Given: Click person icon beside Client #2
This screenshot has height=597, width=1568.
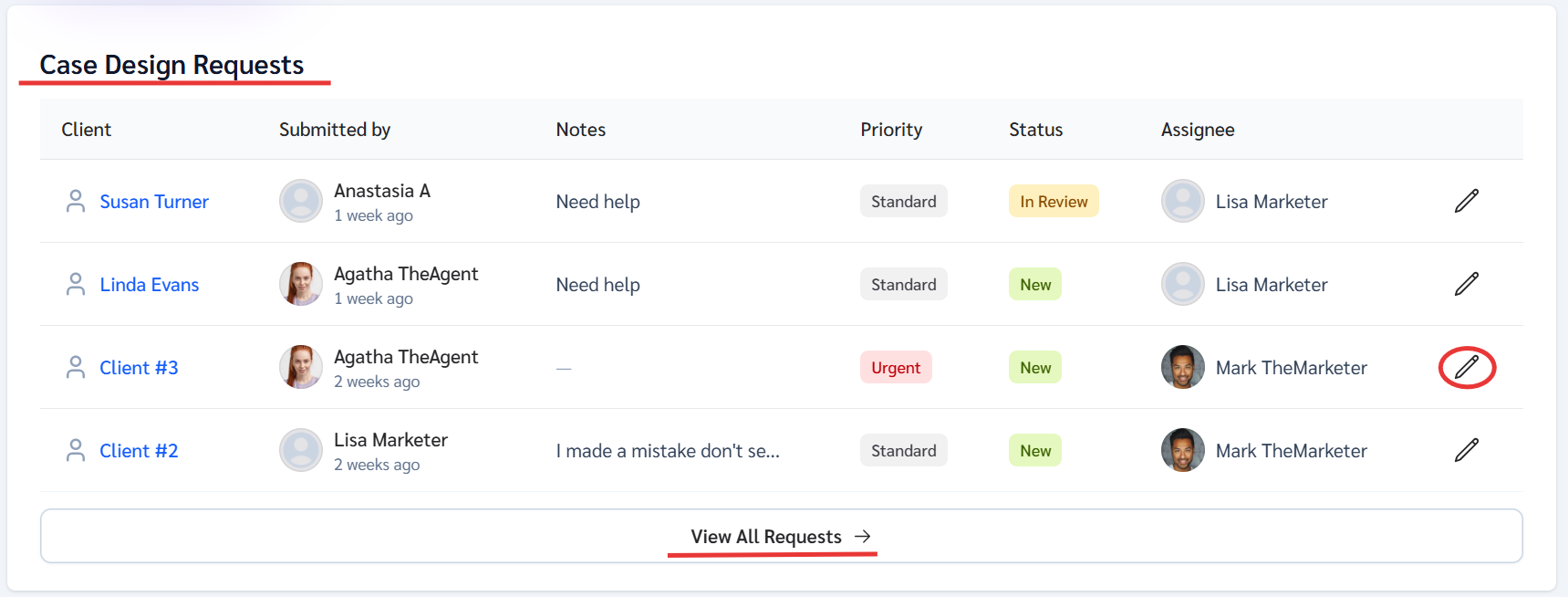Looking at the screenshot, I should click(x=76, y=450).
